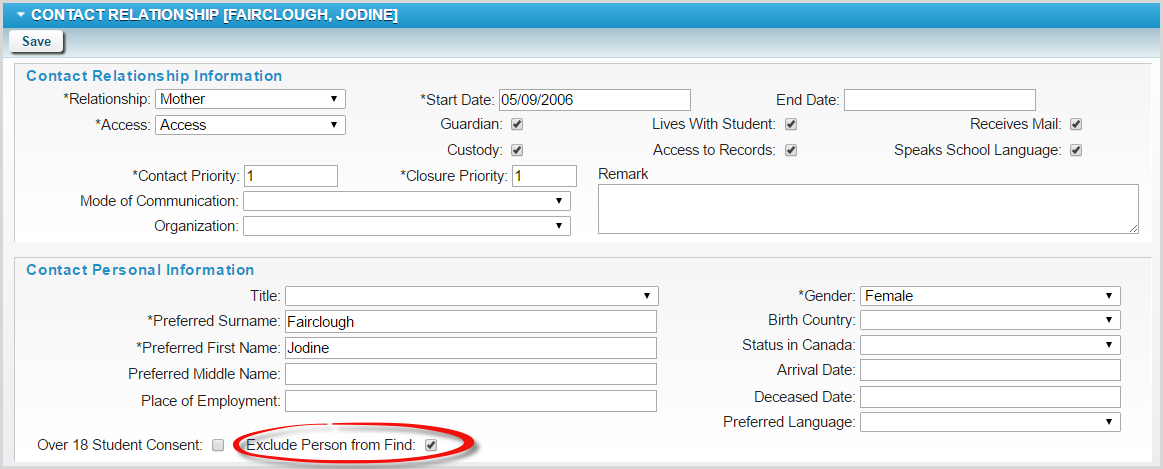Toggle Receives Mail checkbox
Image resolution: width=1163 pixels, height=469 pixels.
(1076, 125)
